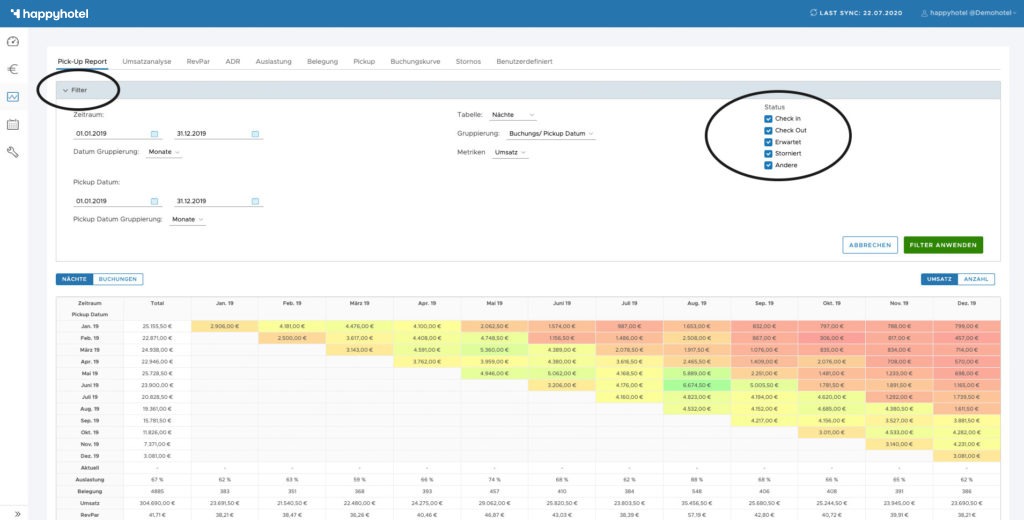
Task: Click the happyhotel logo
Action: (x=49, y=14)
